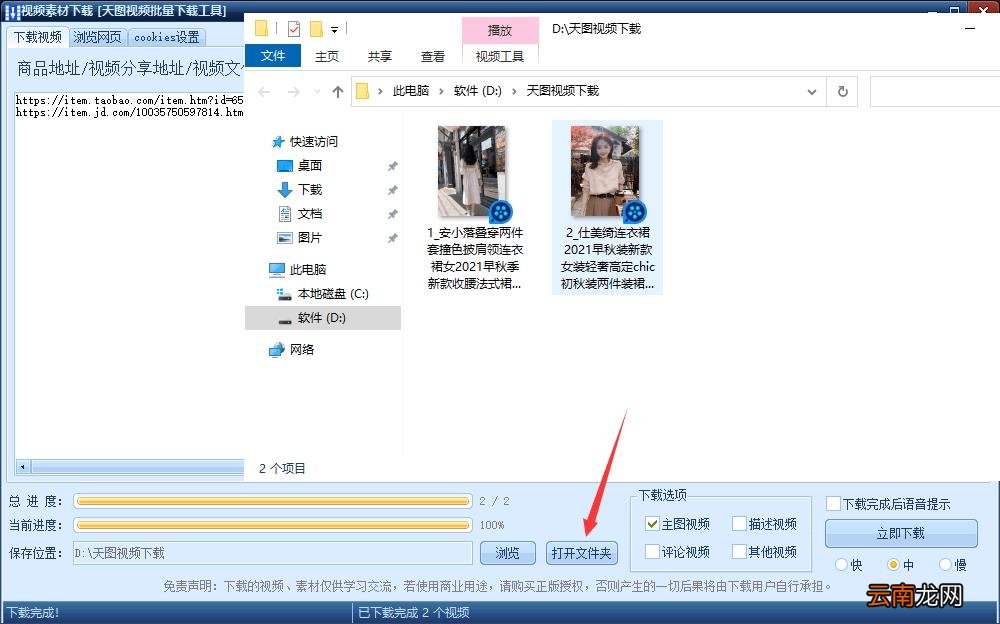Open the 文件 menu tab in Explorer
This screenshot has height=624, width=1000.
[273, 56]
